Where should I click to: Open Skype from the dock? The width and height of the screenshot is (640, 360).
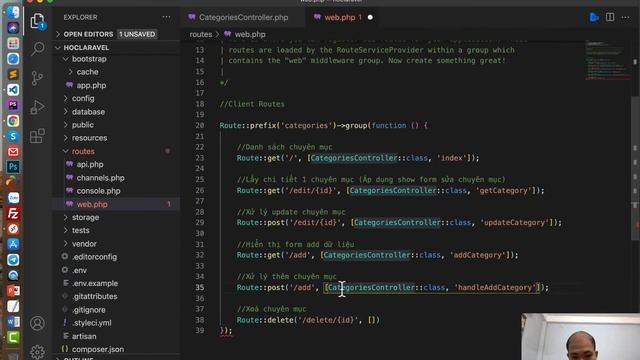[13, 136]
